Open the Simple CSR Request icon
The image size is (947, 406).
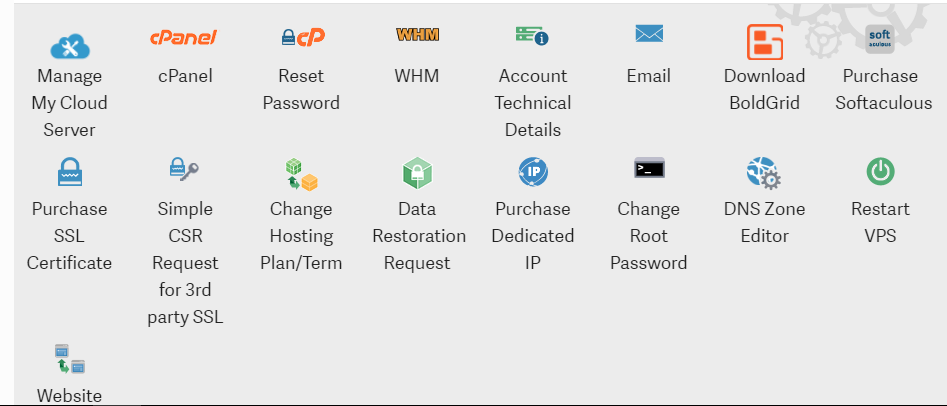click(184, 171)
